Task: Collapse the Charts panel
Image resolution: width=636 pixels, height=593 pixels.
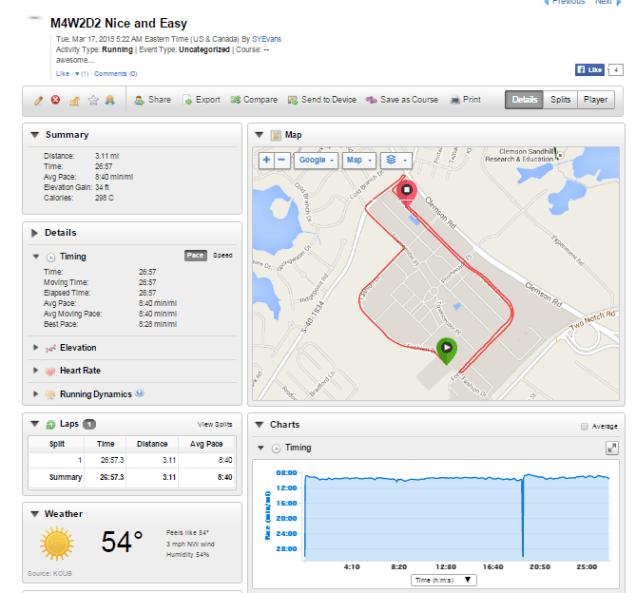Action: point(259,425)
